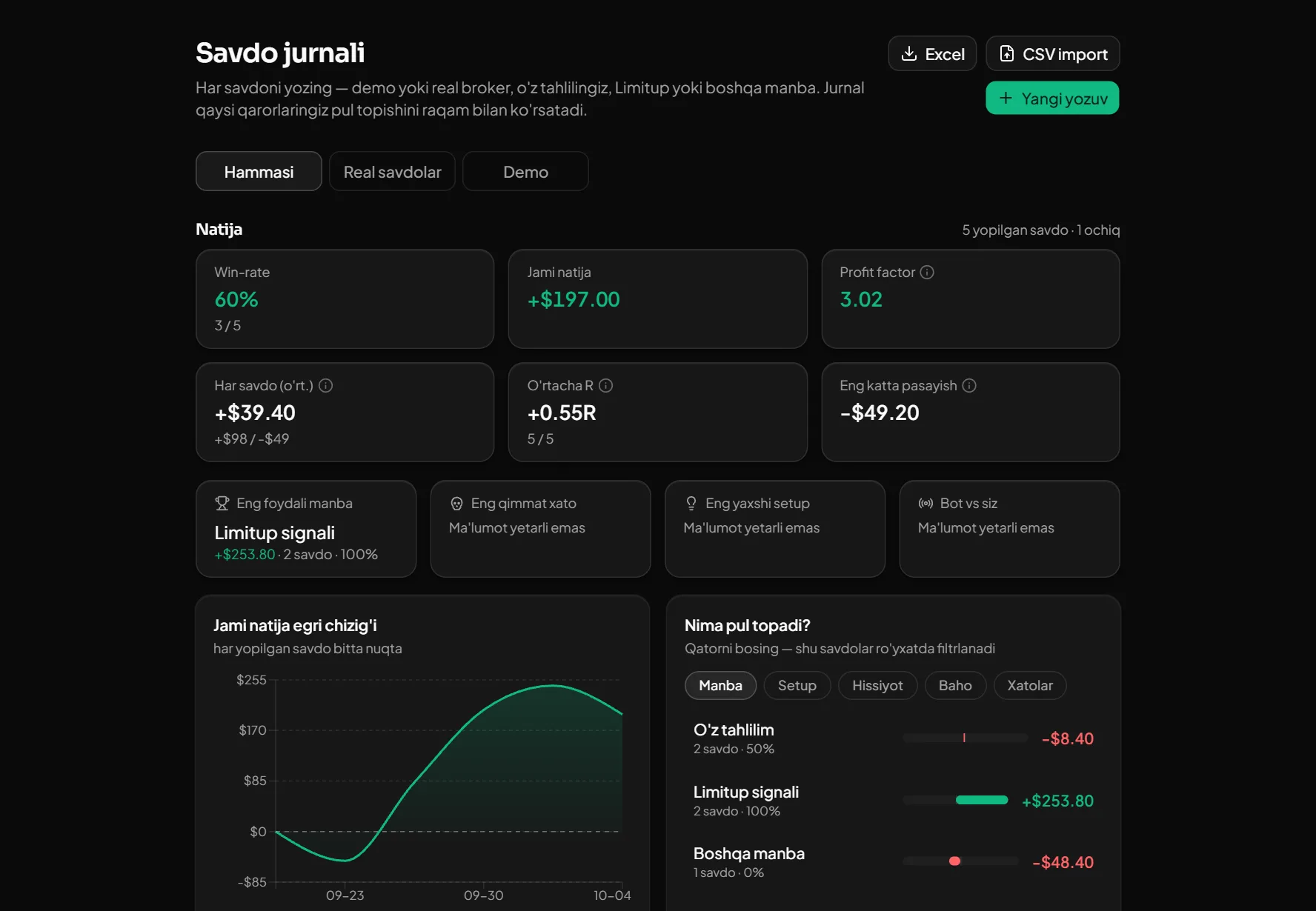Open the O'rtacha R info icon
1316x911 pixels.
pos(605,385)
